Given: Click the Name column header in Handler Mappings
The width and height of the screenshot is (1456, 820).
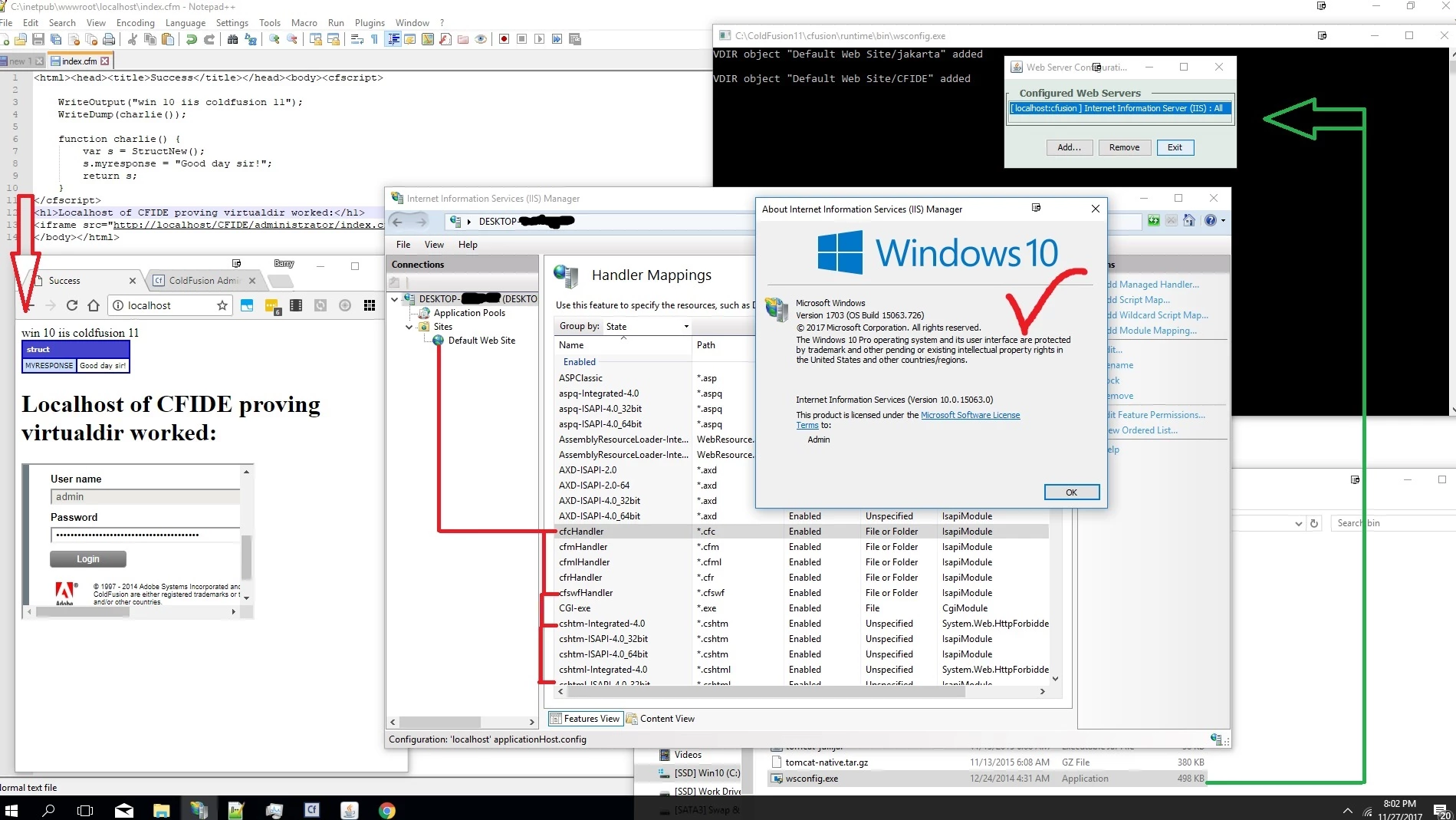Looking at the screenshot, I should [x=623, y=345].
